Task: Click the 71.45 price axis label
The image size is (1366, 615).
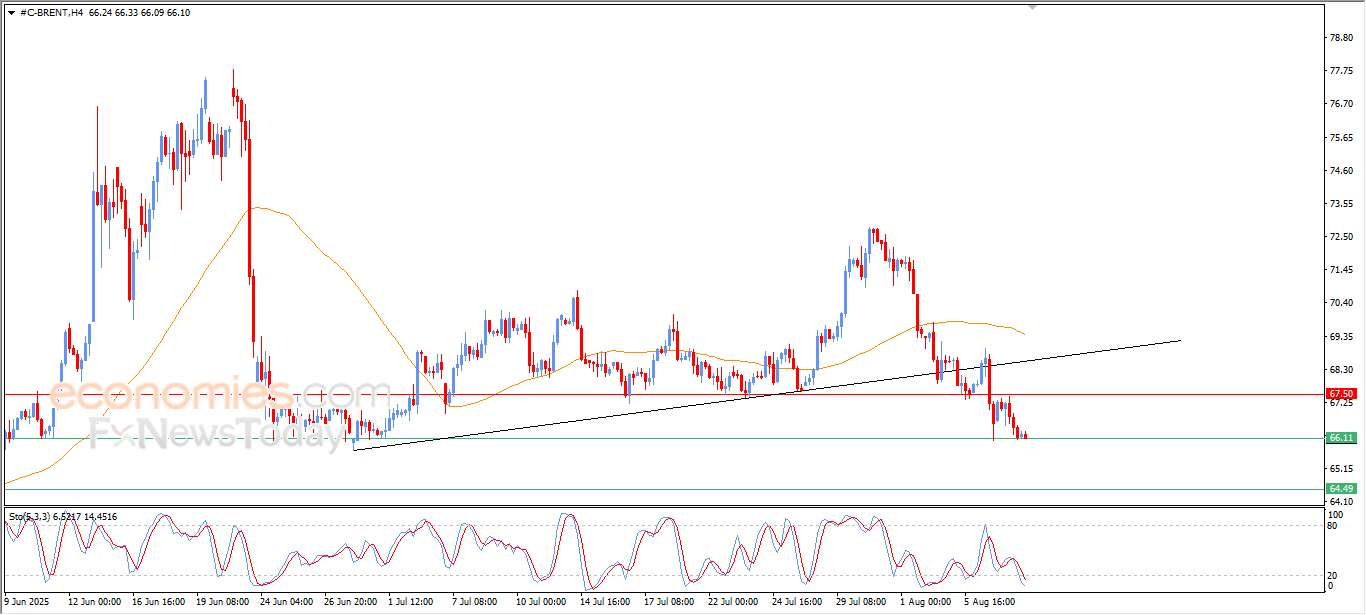Action: [1341, 270]
